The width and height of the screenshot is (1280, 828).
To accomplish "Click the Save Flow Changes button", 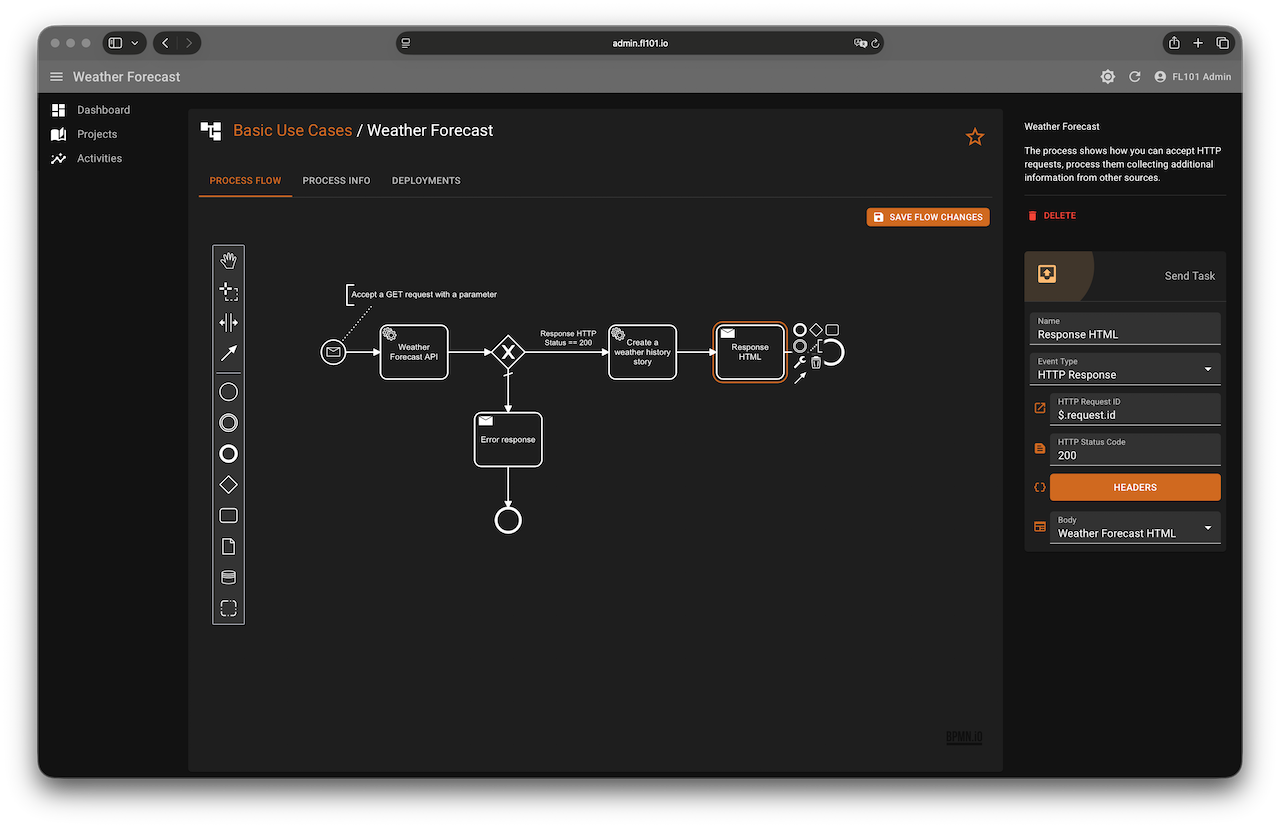I will [x=927, y=217].
